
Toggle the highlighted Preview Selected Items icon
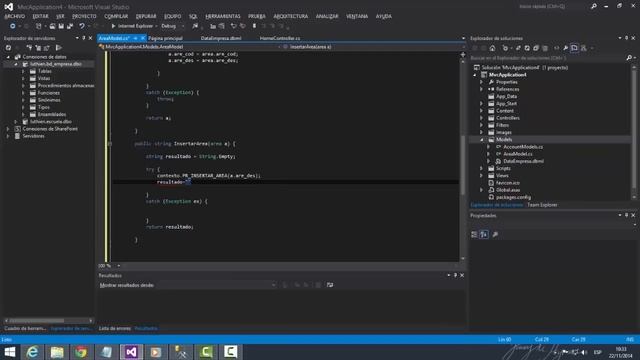click(574, 48)
